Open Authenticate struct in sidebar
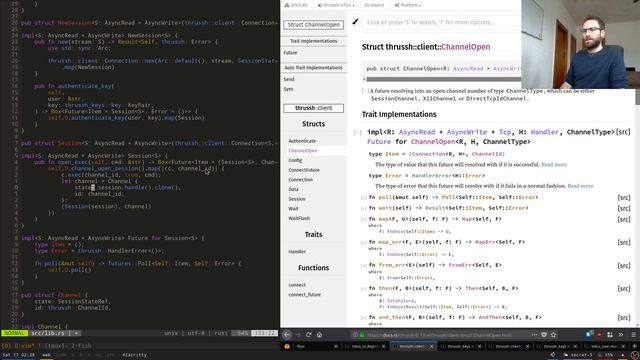This screenshot has width=640, height=360. pos(302,141)
